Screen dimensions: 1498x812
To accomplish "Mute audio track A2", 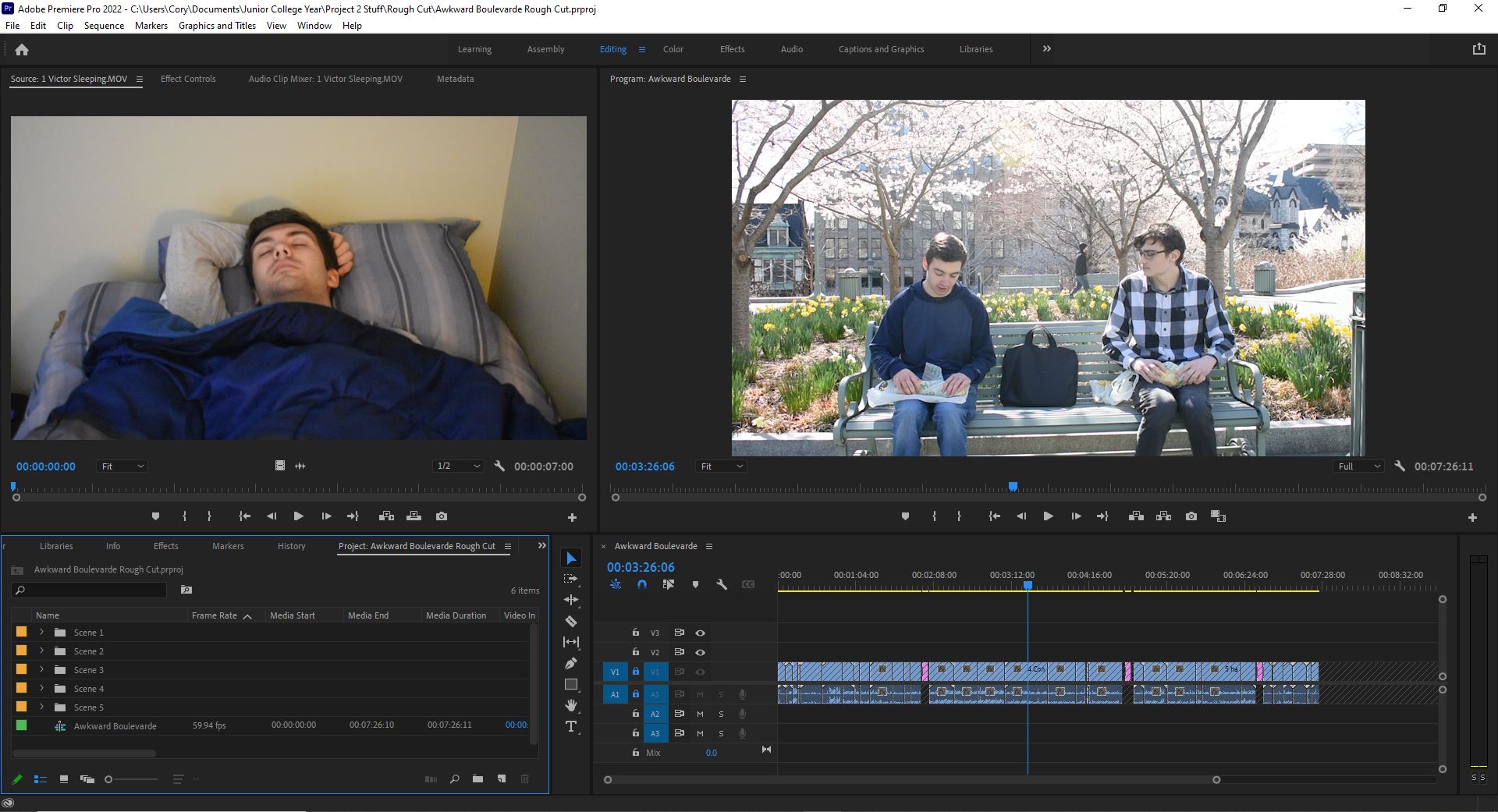I will pyautogui.click(x=700, y=714).
